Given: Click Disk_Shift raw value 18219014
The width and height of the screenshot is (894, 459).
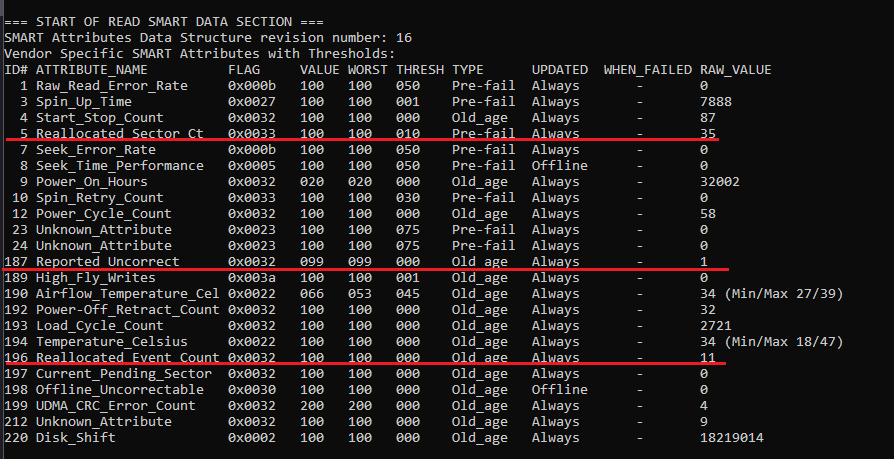Looking at the screenshot, I should pos(732,437).
